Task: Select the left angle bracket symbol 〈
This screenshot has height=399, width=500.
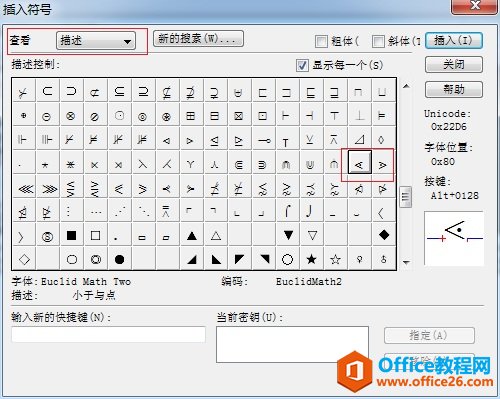Action: 381,212
